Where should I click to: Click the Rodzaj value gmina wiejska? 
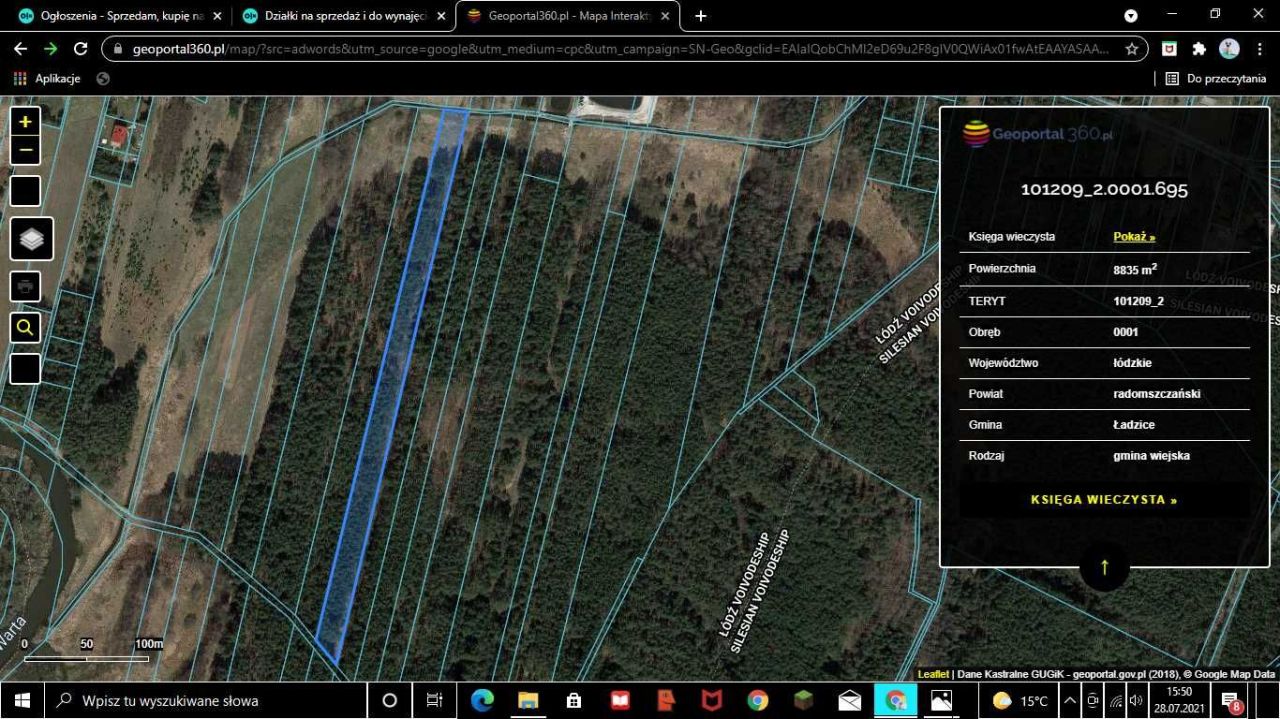click(1151, 456)
